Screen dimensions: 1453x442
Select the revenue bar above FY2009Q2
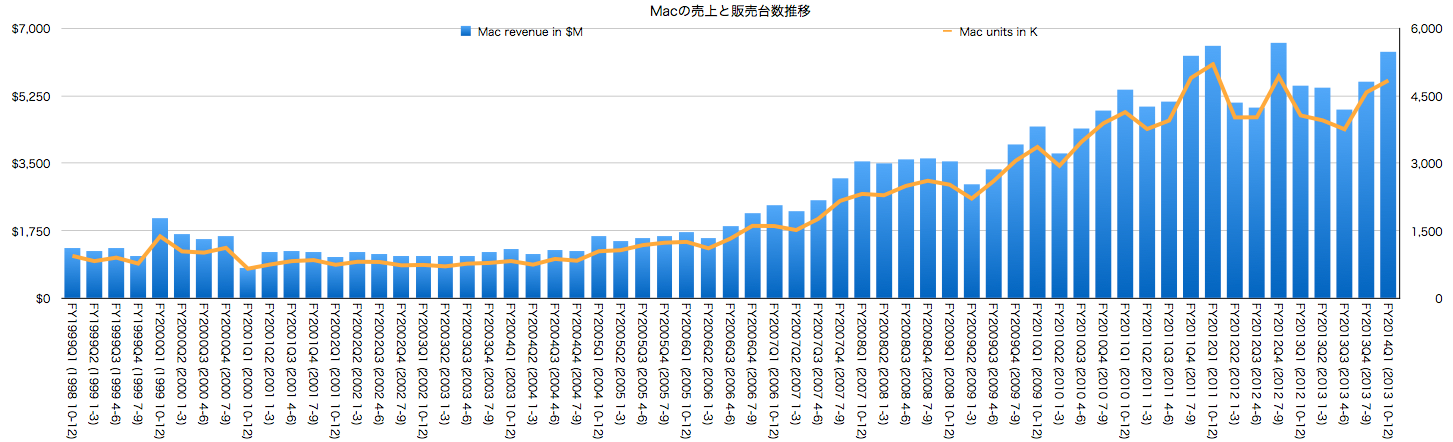pos(972,241)
